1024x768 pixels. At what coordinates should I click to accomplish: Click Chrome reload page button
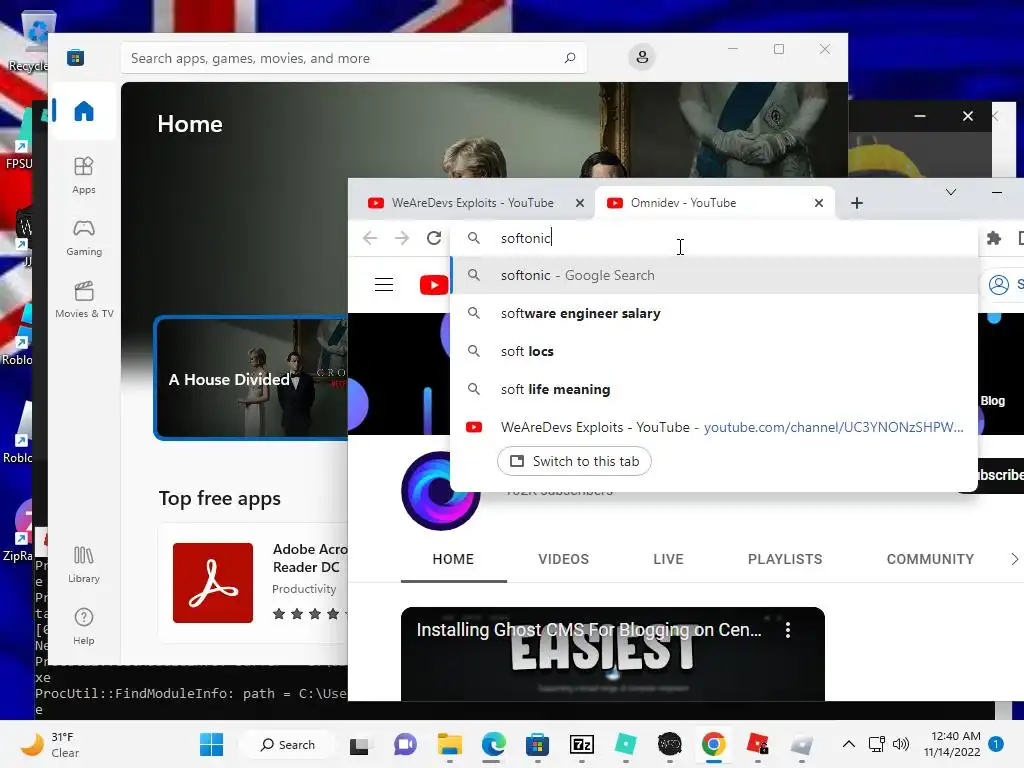click(x=434, y=238)
